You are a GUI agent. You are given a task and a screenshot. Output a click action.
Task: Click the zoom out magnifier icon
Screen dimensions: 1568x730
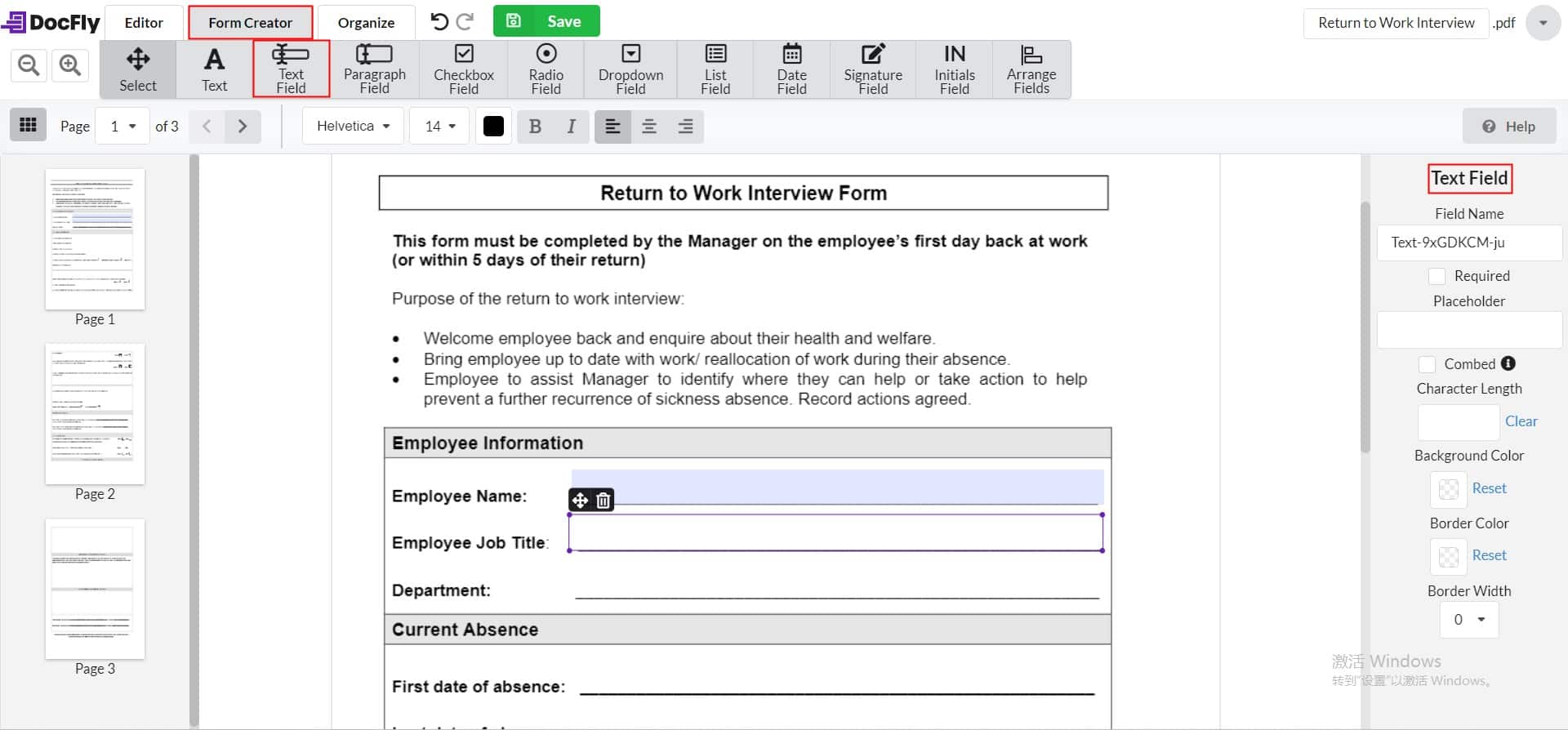29,65
